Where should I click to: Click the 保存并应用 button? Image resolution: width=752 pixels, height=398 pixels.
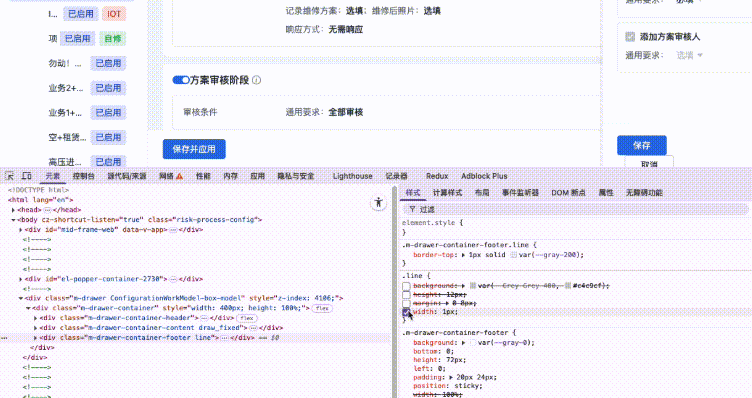click(194, 149)
